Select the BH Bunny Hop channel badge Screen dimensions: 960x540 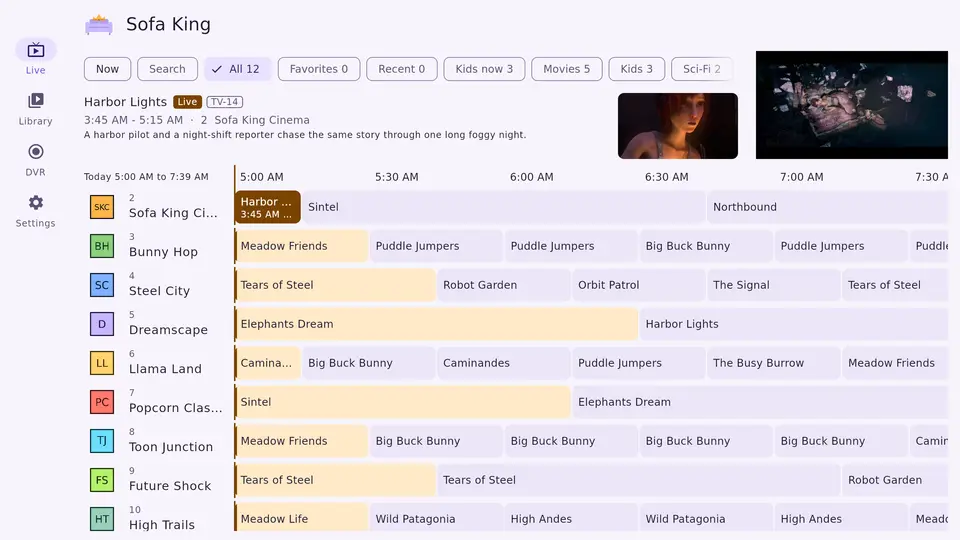102,246
